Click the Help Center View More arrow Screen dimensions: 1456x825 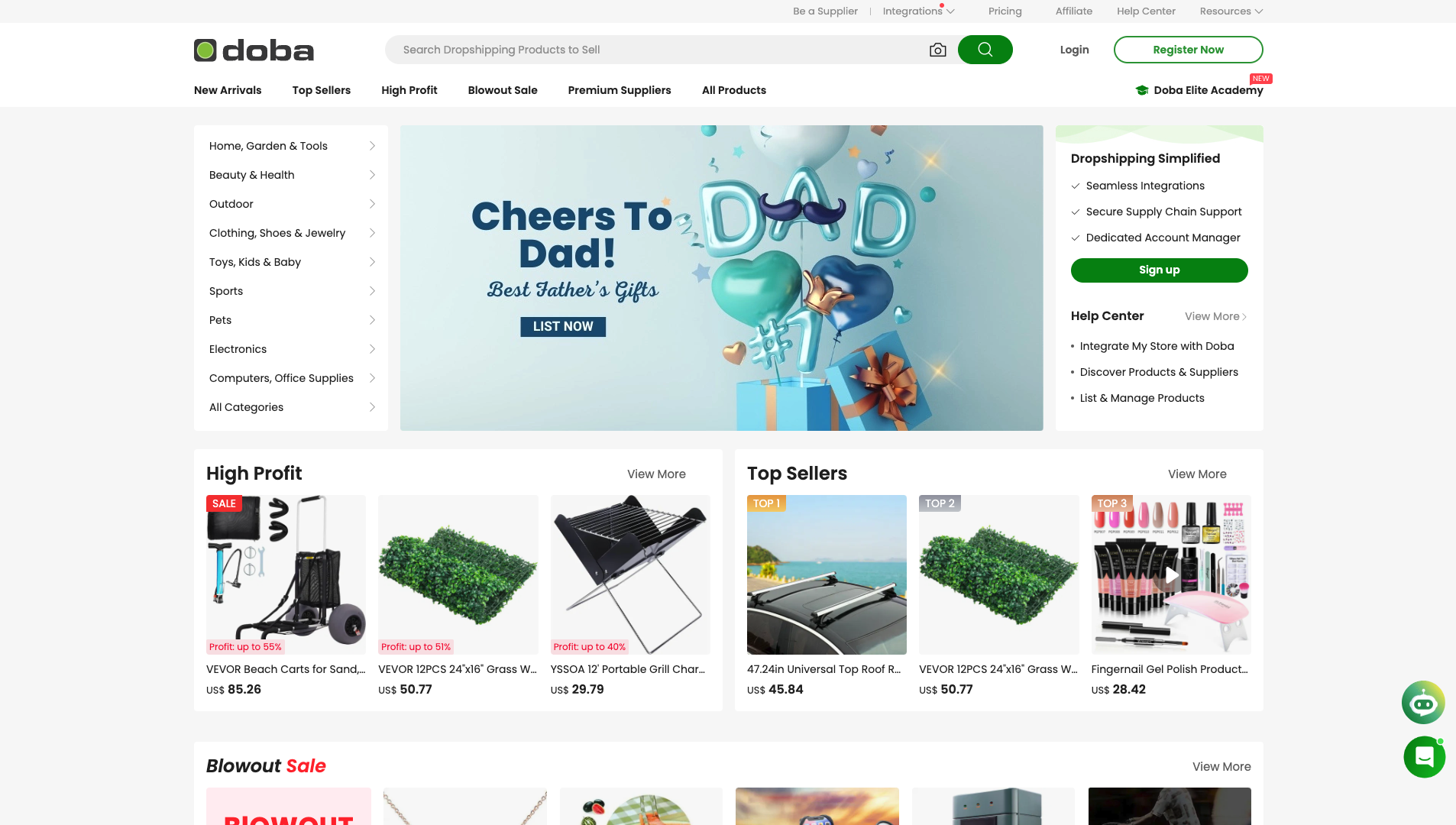[1244, 316]
